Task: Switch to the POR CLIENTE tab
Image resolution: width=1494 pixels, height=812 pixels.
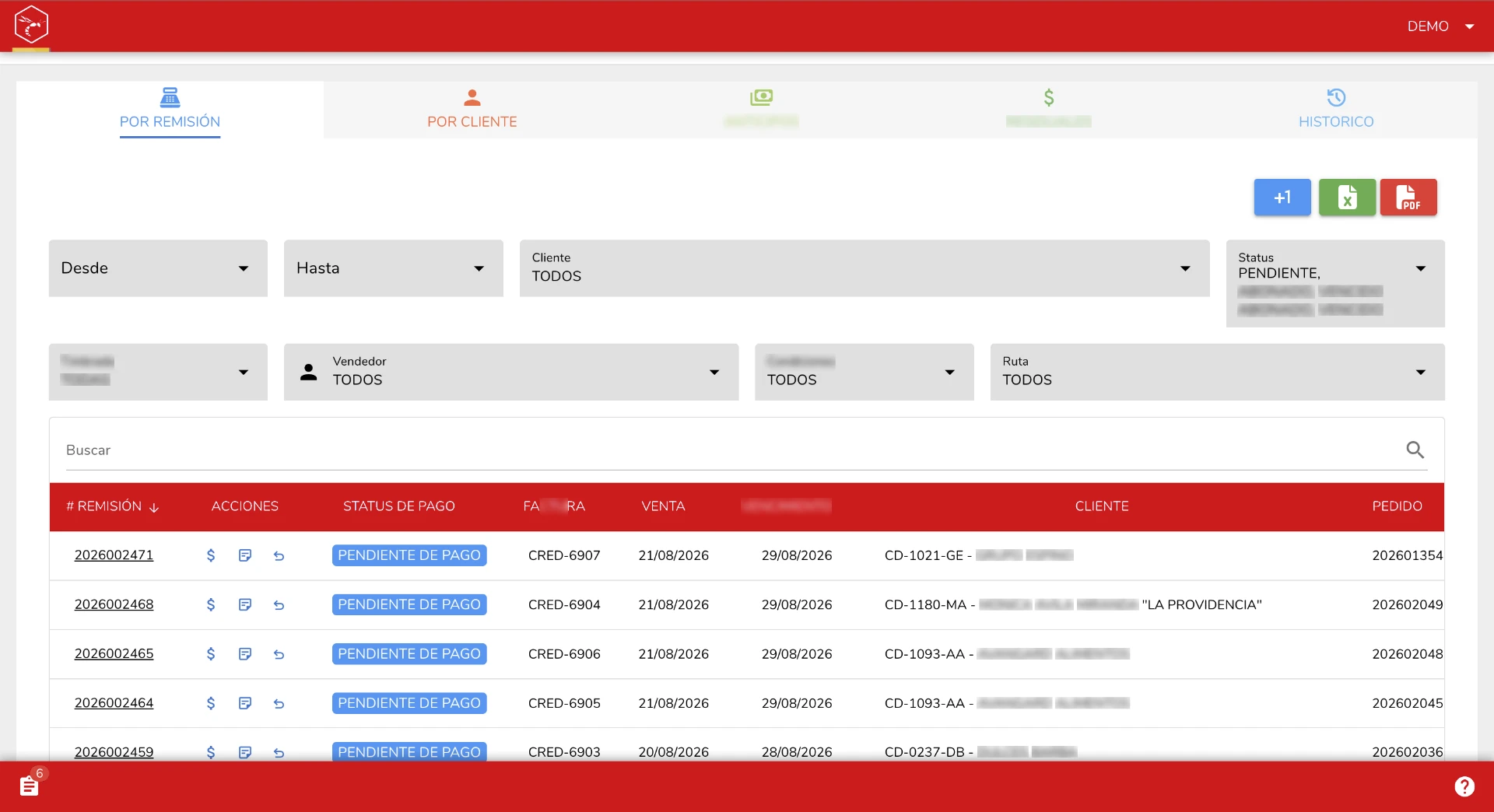Action: point(472,110)
